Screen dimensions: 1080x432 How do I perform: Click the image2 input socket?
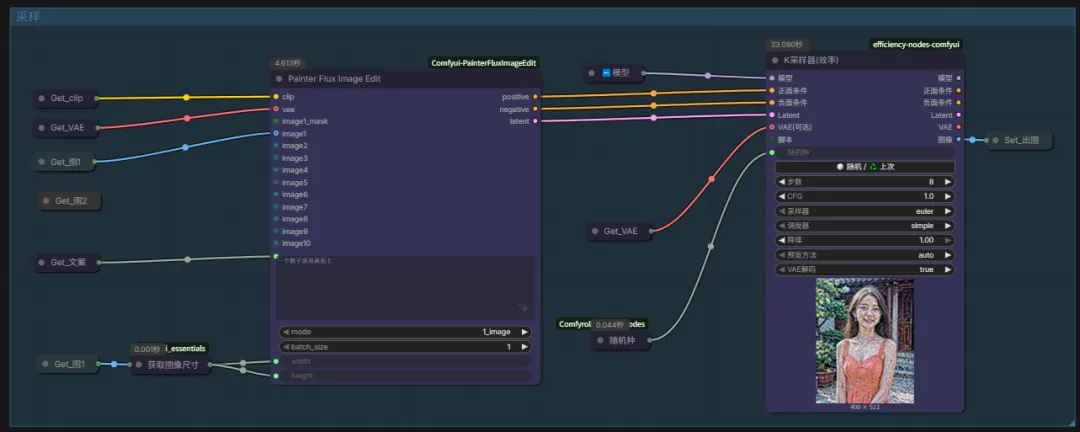coord(276,145)
